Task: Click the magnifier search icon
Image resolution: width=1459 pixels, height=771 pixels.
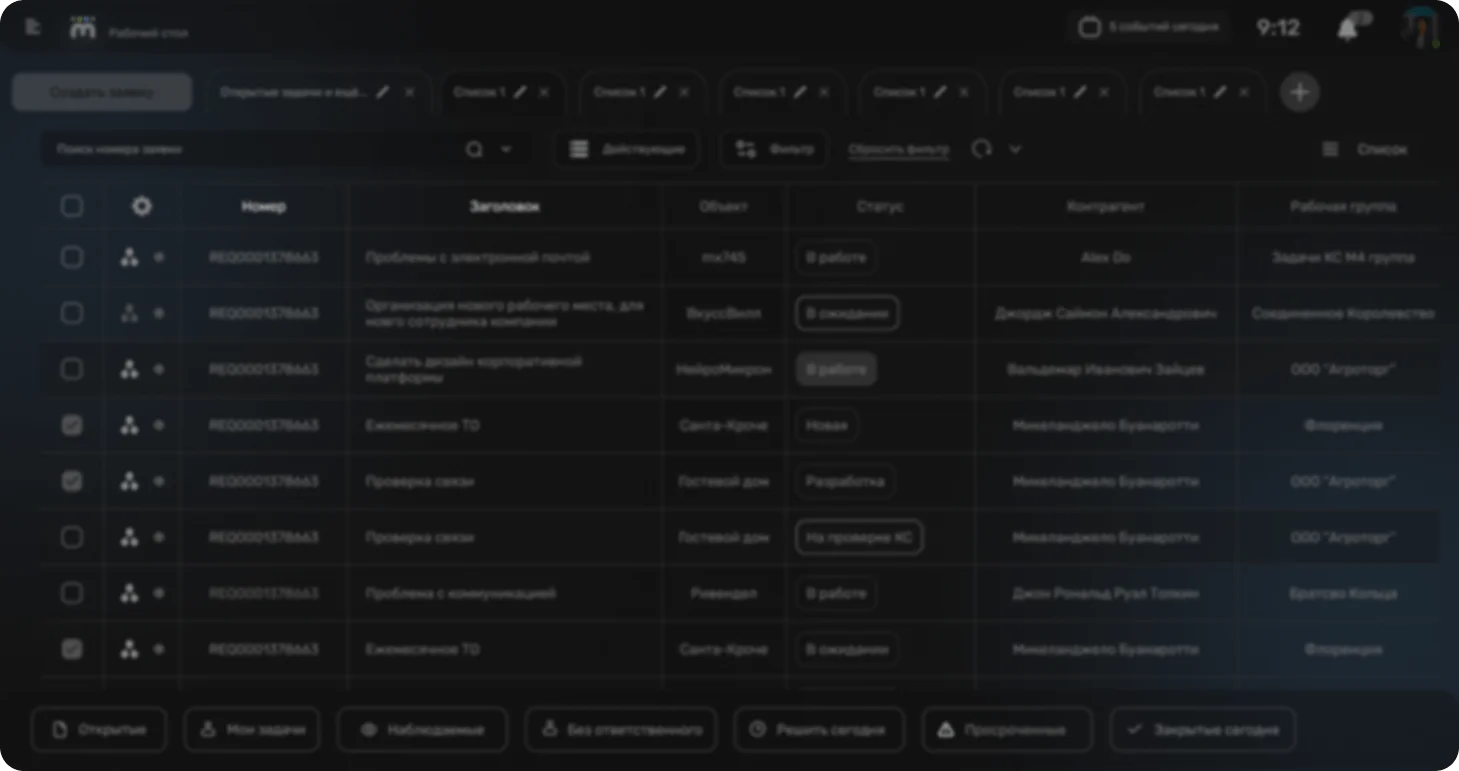Action: click(x=474, y=149)
